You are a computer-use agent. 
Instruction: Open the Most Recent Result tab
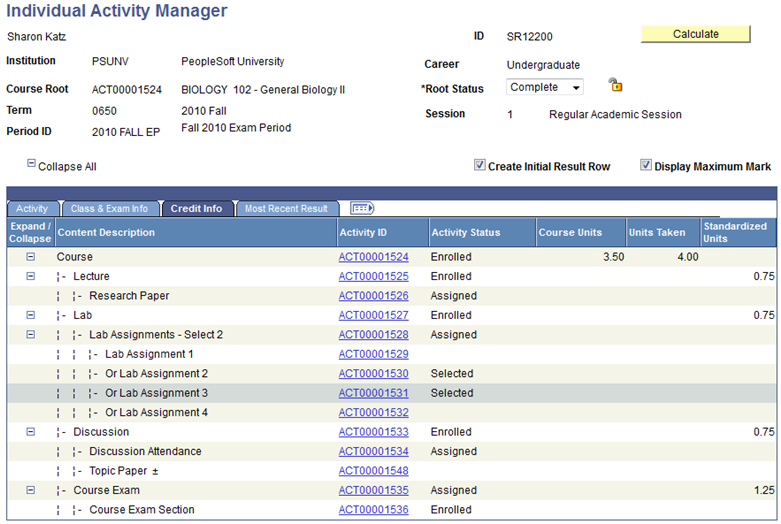point(286,209)
